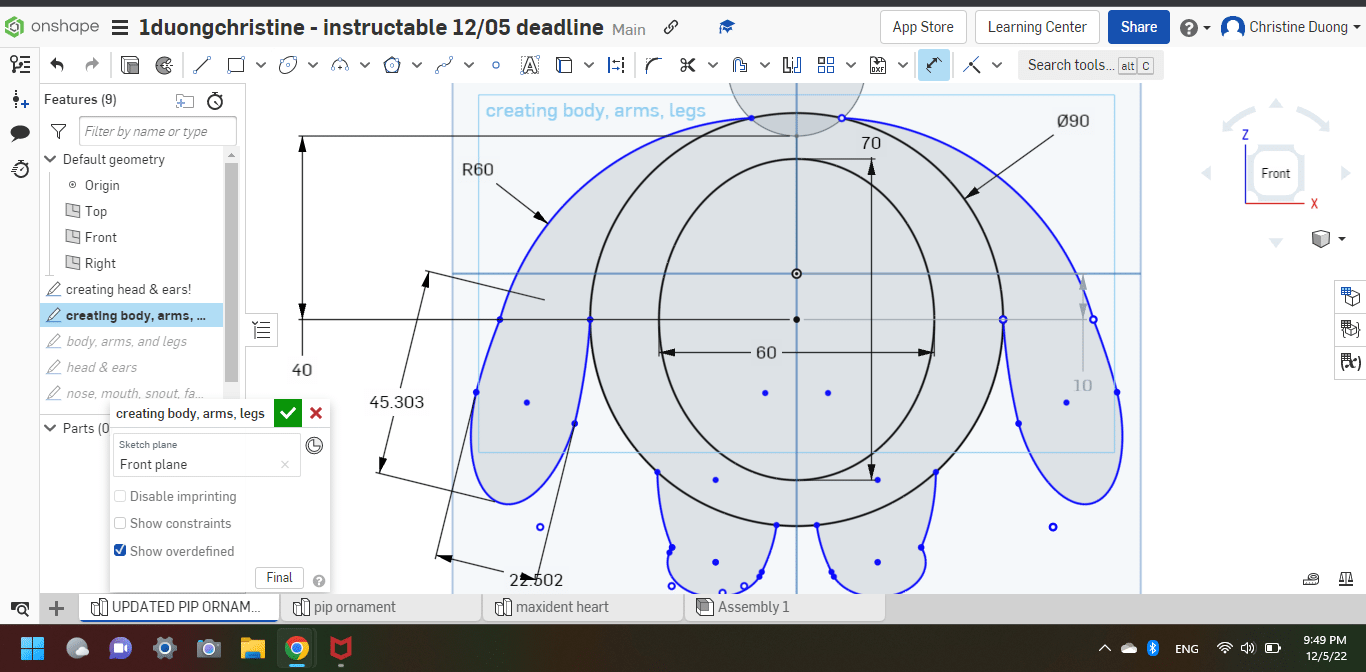Click the Search tools field
The image size is (1366, 672).
[1090, 65]
